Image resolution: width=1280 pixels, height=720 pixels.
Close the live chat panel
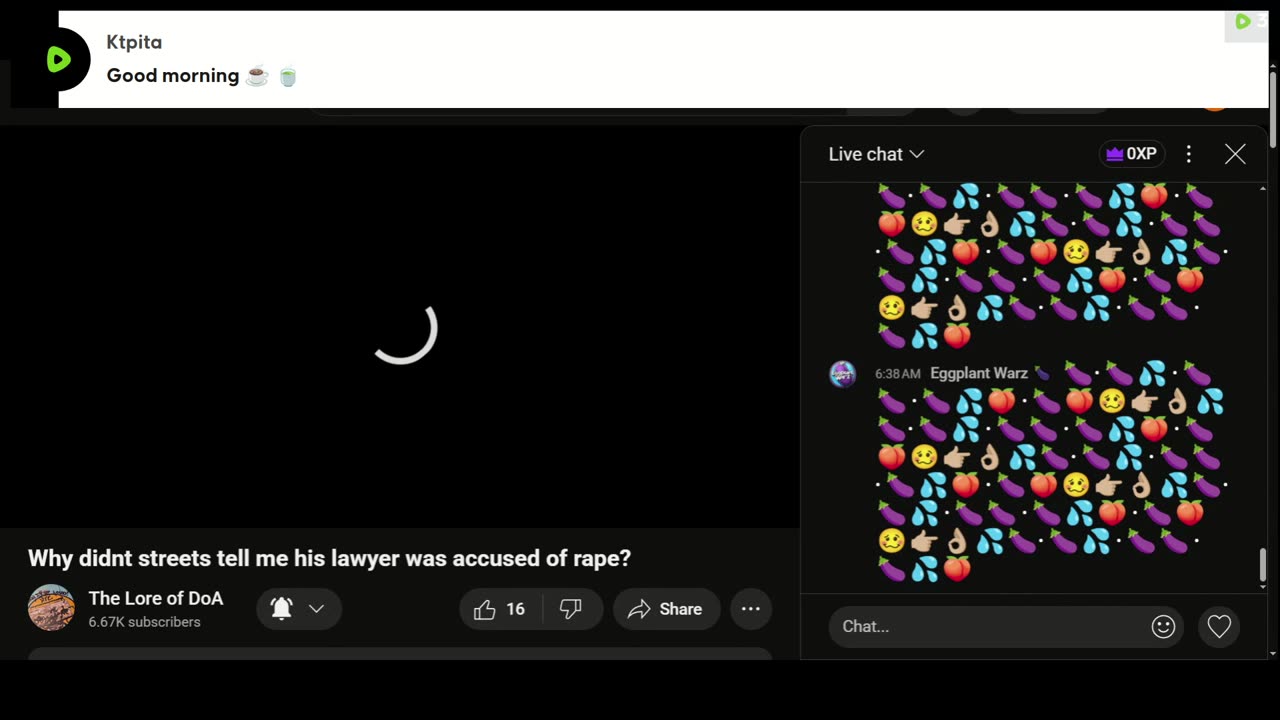[1235, 154]
